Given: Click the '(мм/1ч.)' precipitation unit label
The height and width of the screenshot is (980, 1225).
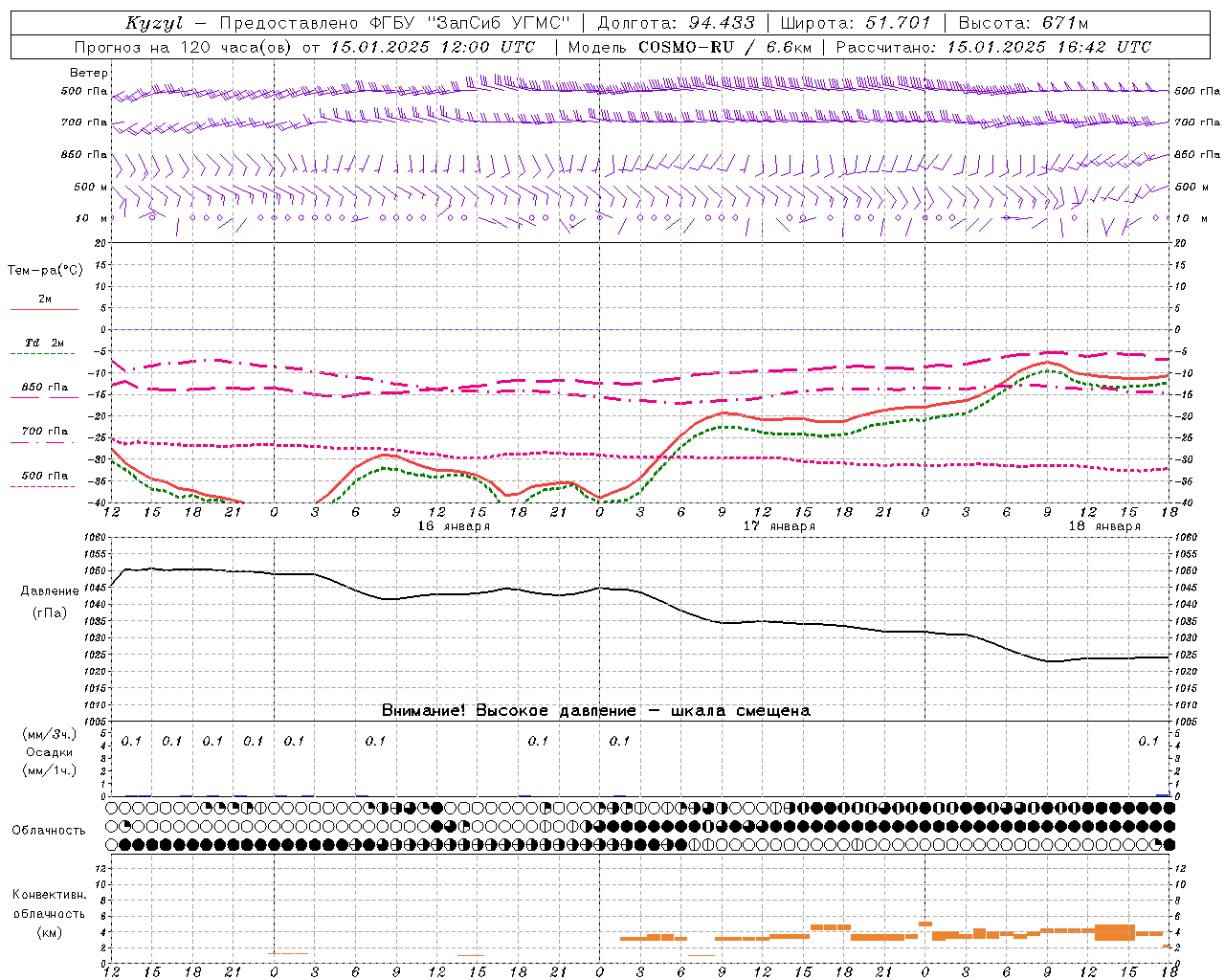Looking at the screenshot, I should (x=50, y=770).
